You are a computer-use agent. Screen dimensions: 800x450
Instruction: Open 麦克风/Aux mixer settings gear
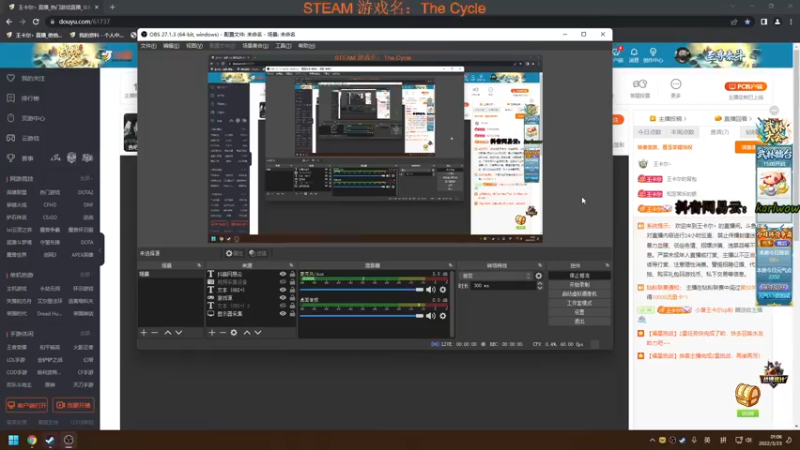tap(443, 290)
